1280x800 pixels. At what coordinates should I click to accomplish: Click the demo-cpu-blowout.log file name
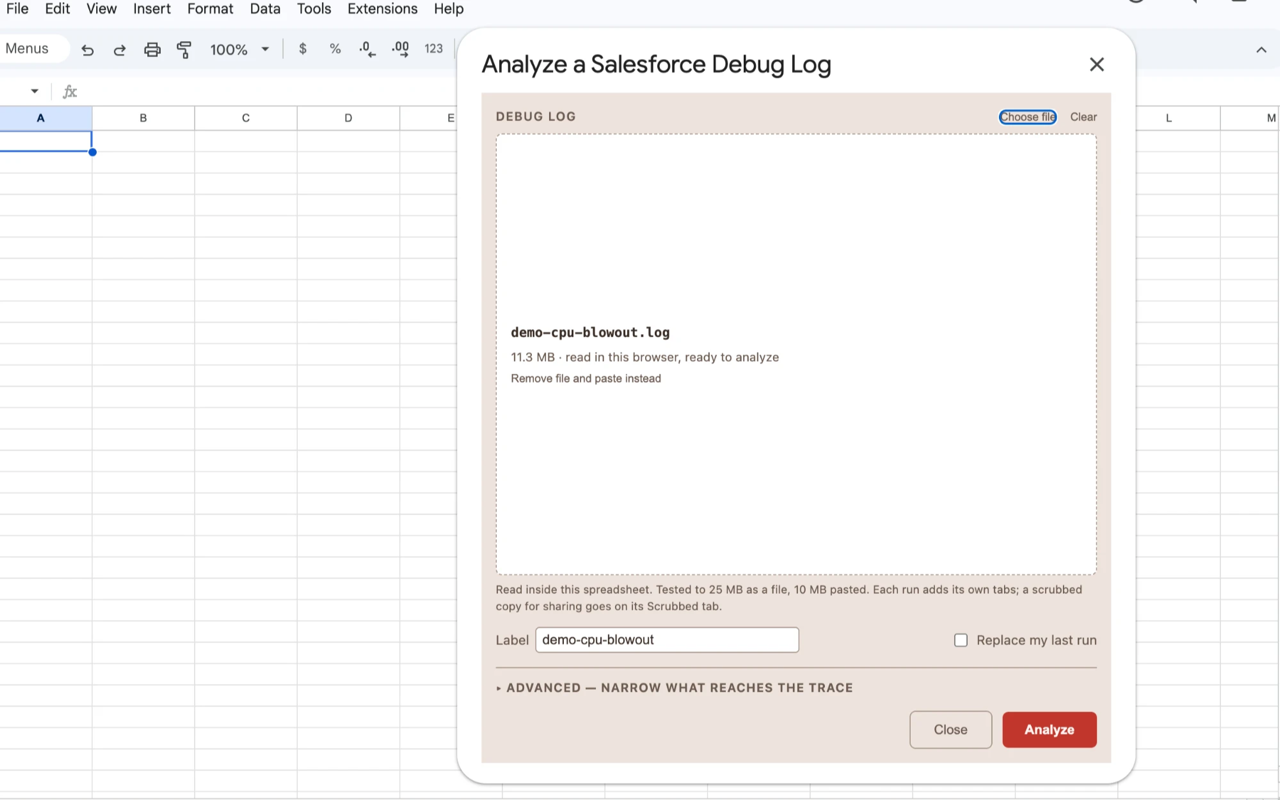pos(590,333)
